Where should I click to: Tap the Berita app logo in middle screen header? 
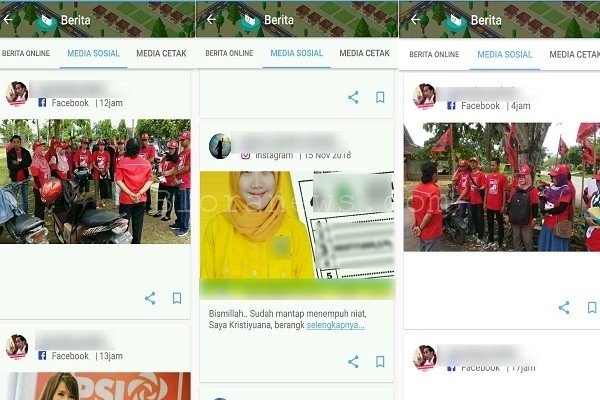[250, 22]
